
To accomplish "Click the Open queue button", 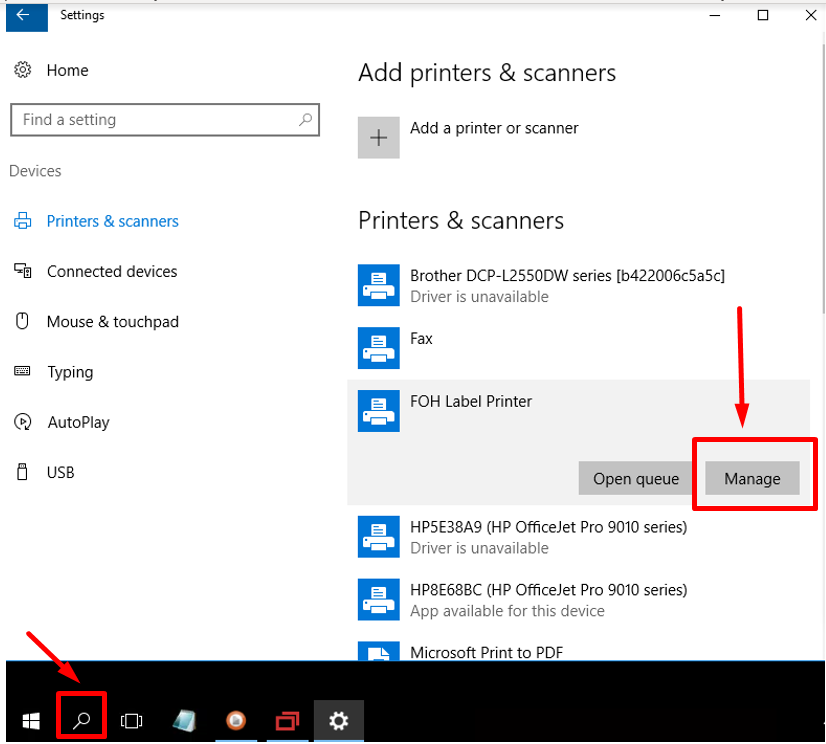I will [x=636, y=478].
